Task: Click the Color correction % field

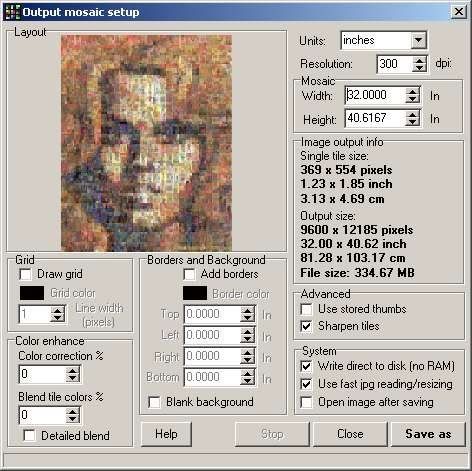Action: (42, 374)
